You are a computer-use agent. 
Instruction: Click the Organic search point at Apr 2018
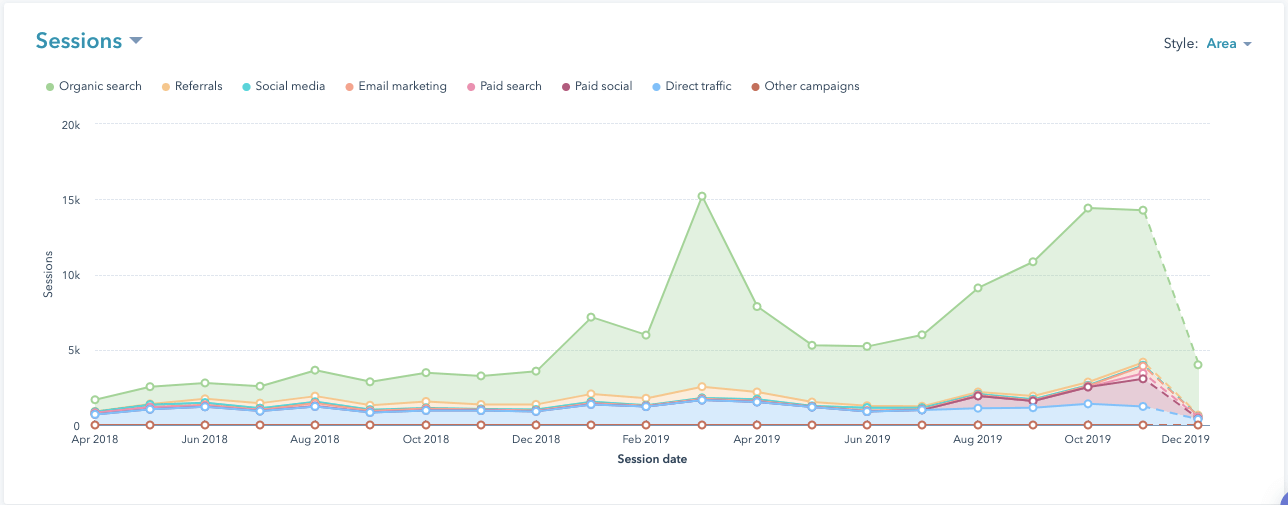coord(95,400)
